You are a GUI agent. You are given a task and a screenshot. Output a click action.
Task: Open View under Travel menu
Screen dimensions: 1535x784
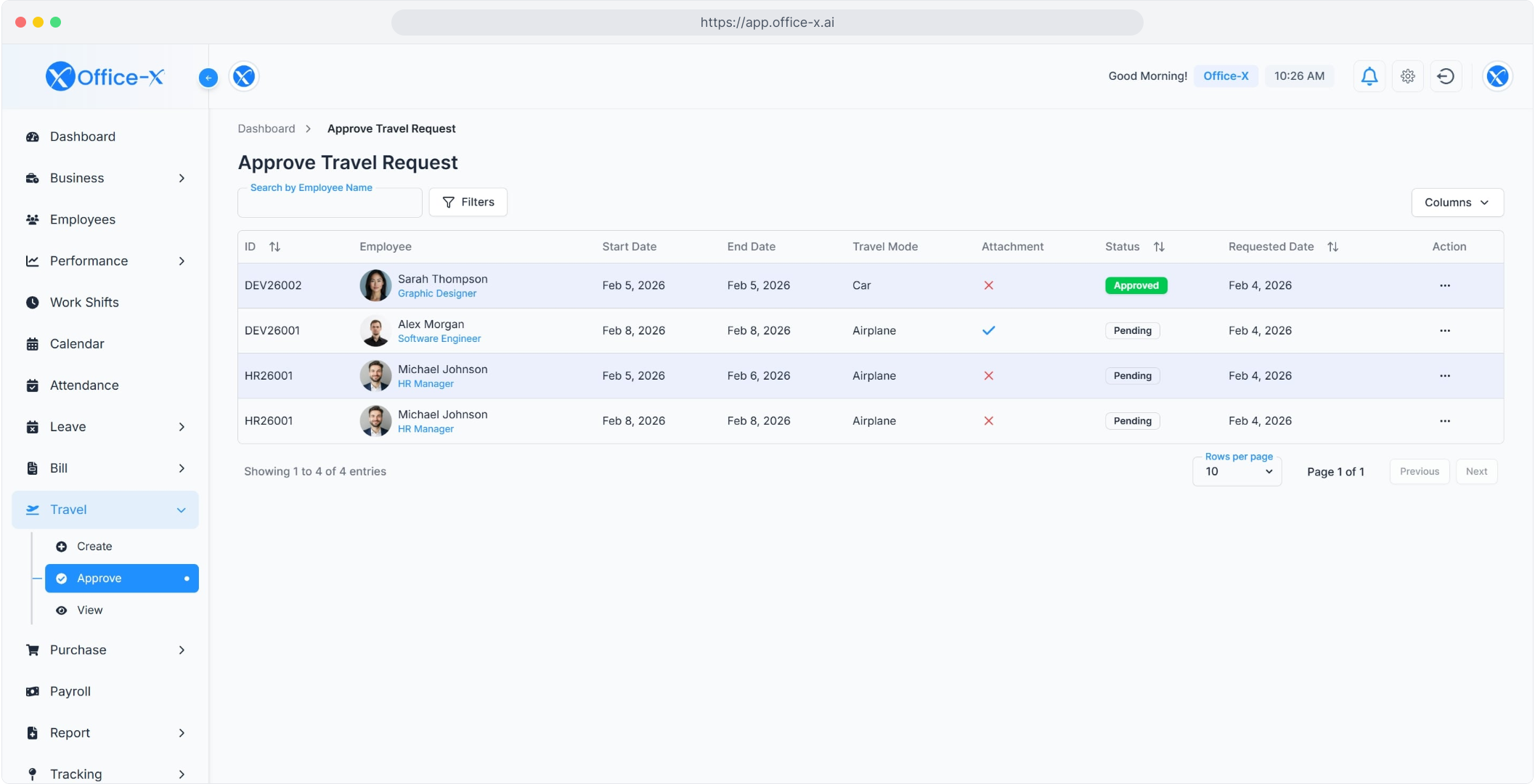pyautogui.click(x=90, y=610)
